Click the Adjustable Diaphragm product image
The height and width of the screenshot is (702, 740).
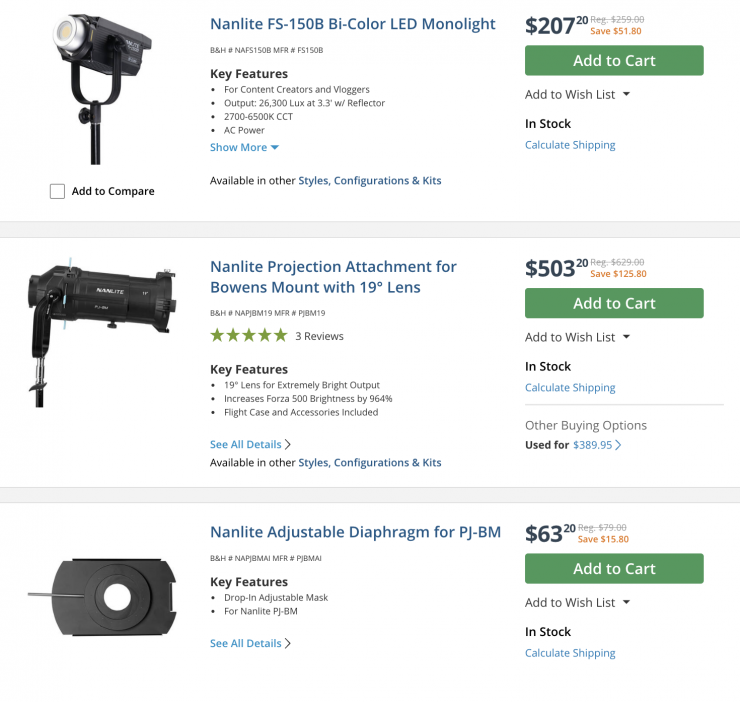102,598
